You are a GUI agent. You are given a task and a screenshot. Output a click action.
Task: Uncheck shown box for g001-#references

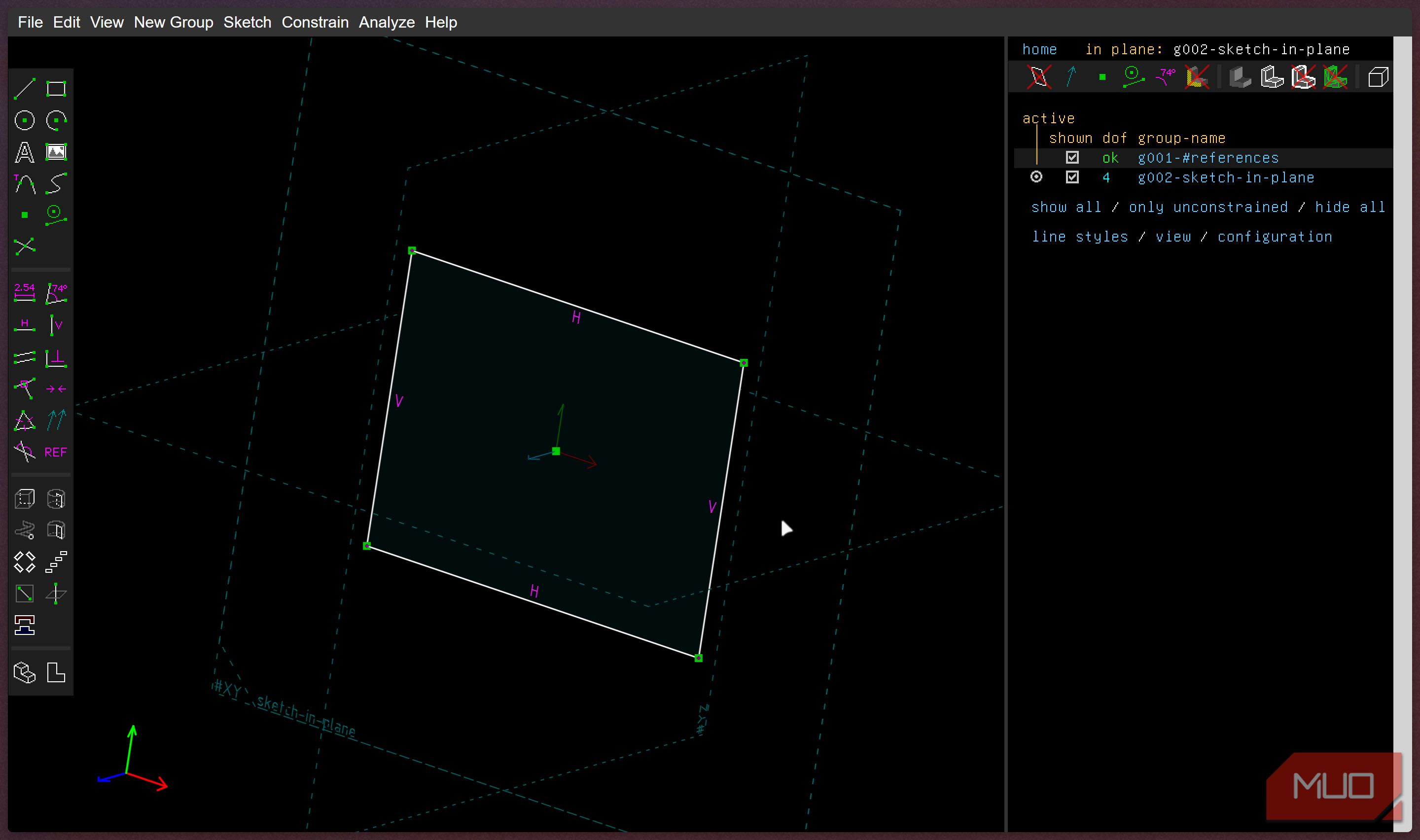(1072, 157)
